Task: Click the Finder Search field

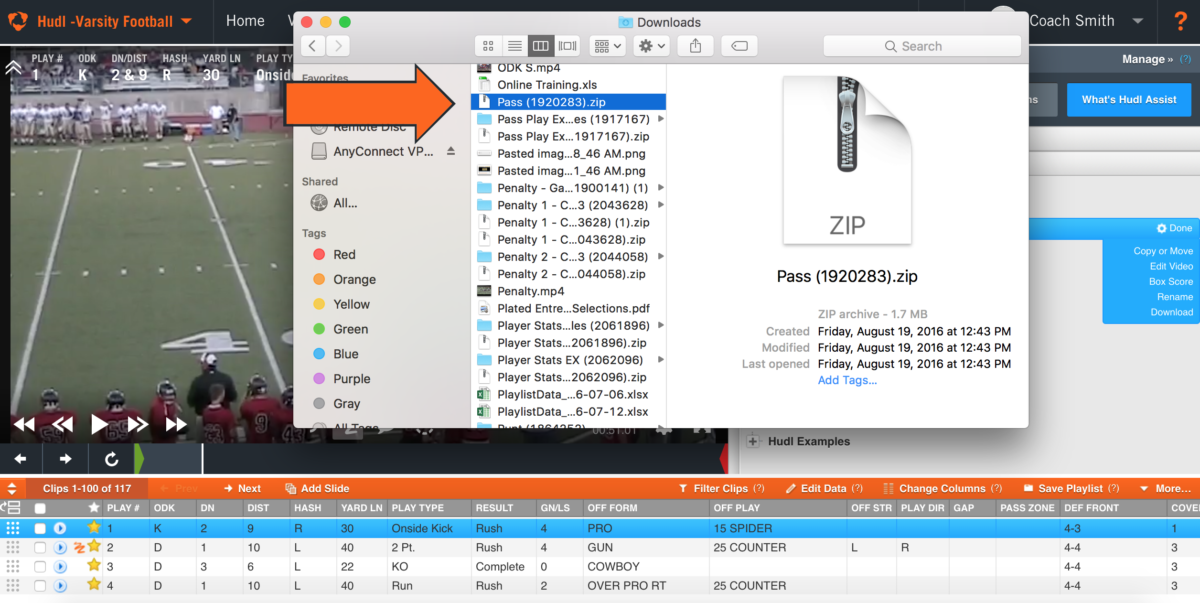Action: tap(920, 46)
